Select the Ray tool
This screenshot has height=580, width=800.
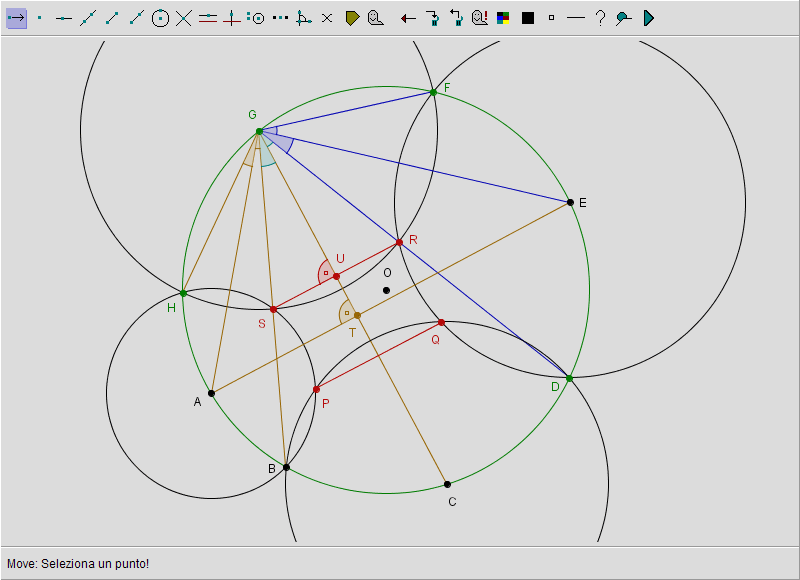136,18
